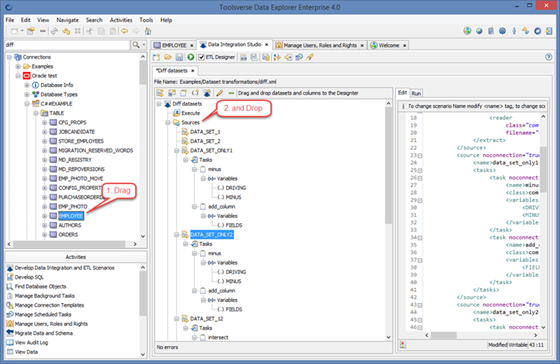560x364 pixels.
Task: Click the pencil edit icon in designer toolbar
Action: (x=219, y=93)
